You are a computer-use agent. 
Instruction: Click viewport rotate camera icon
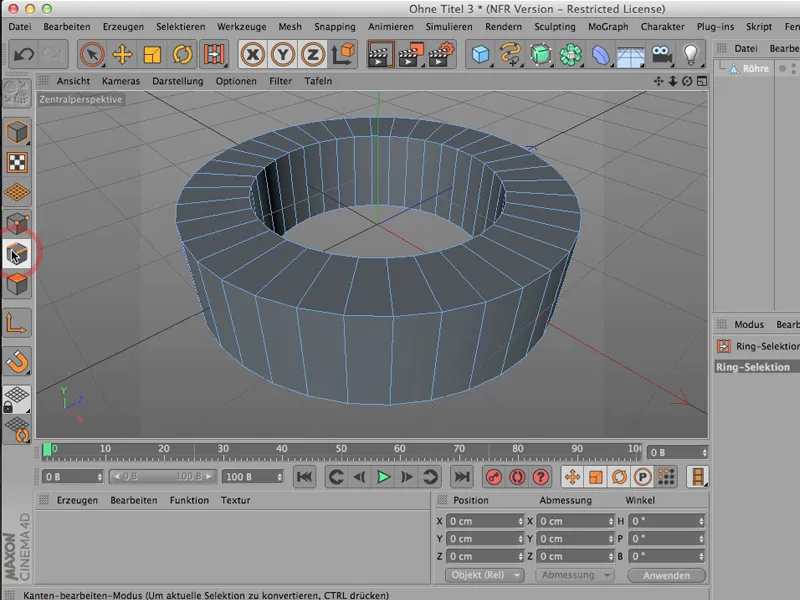point(687,81)
